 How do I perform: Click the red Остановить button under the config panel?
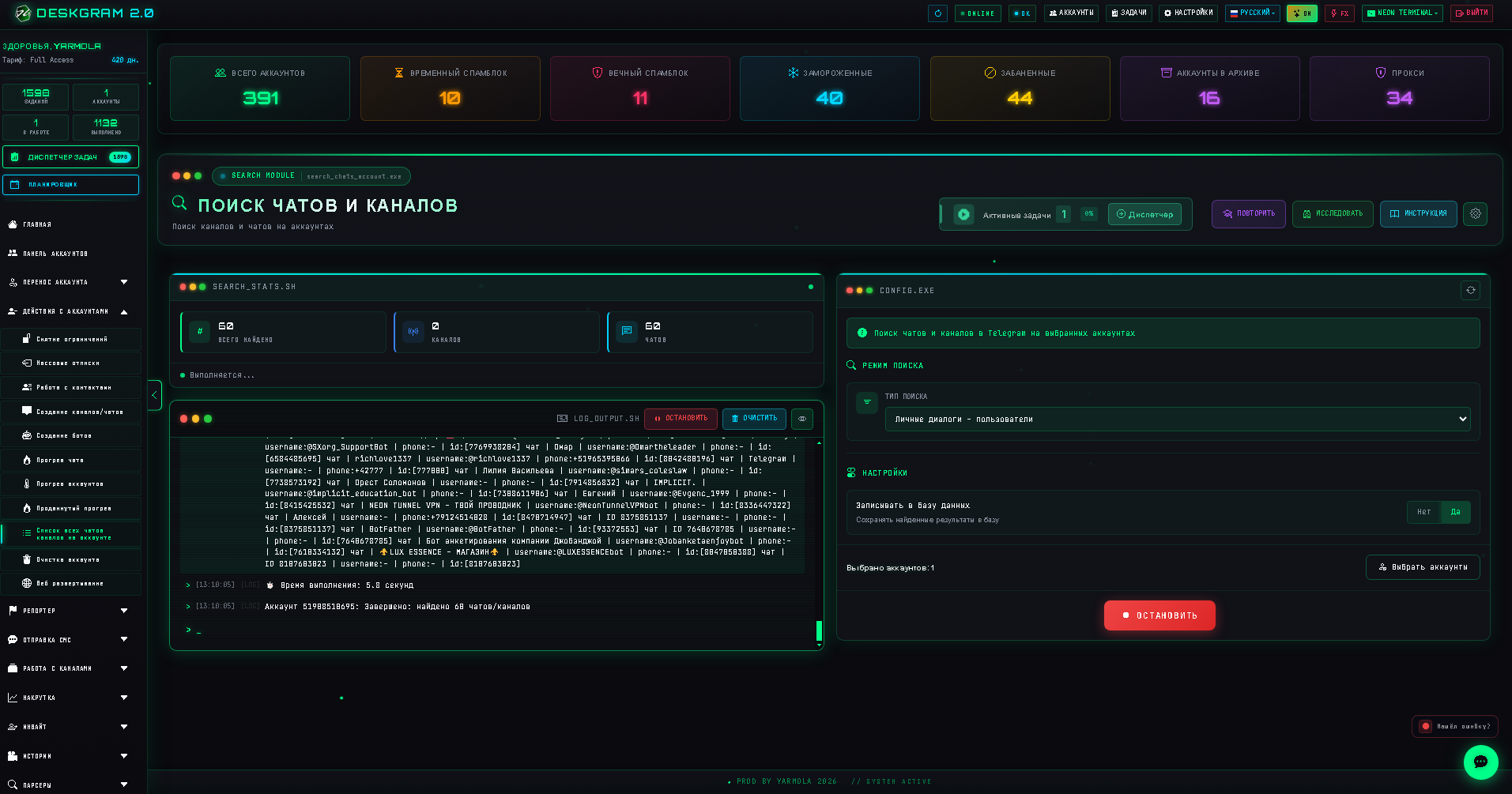click(1159, 615)
